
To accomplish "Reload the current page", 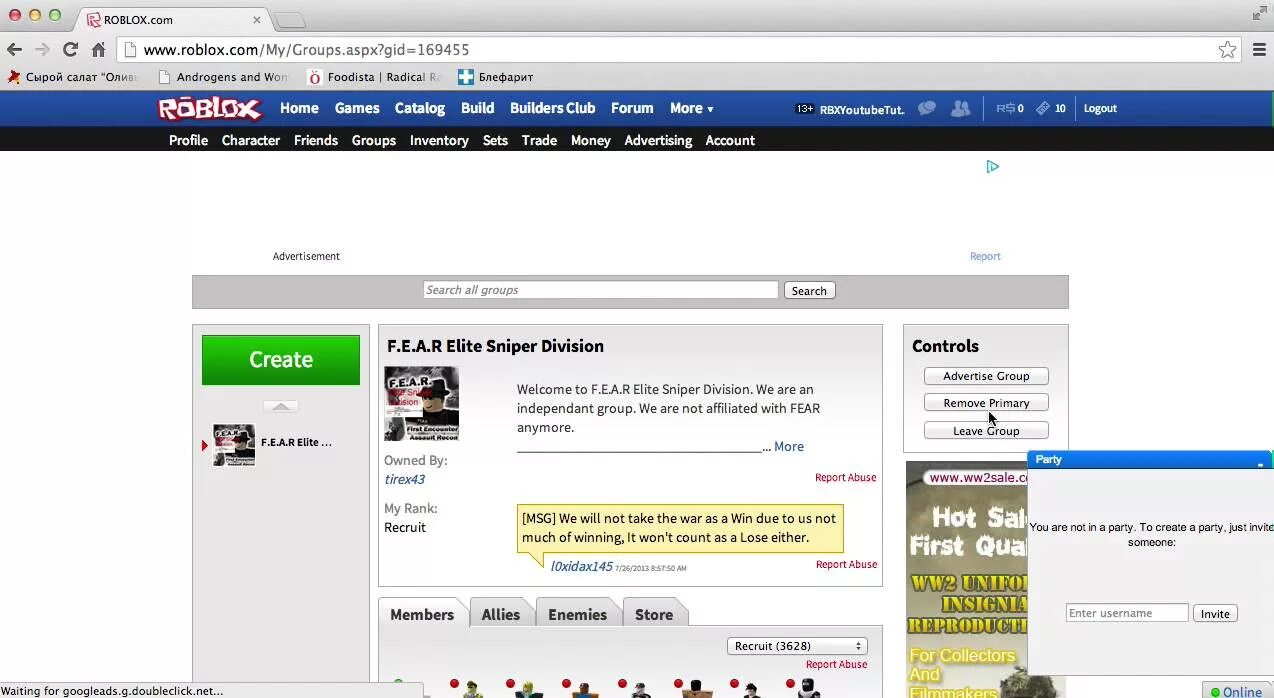I will [x=70, y=49].
